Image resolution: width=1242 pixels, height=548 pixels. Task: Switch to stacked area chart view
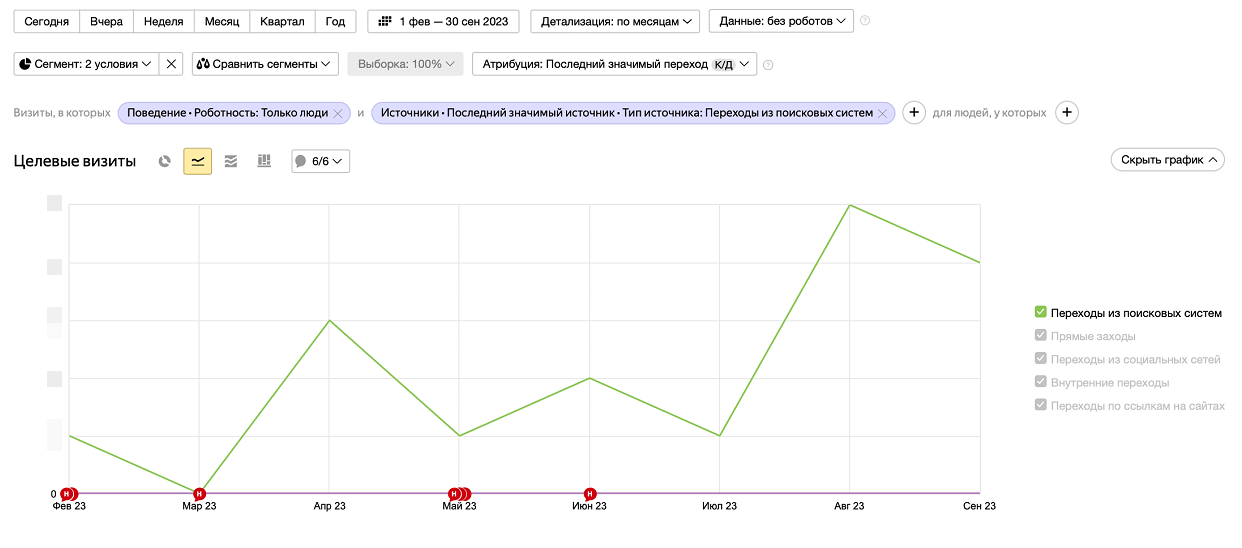pyautogui.click(x=231, y=161)
